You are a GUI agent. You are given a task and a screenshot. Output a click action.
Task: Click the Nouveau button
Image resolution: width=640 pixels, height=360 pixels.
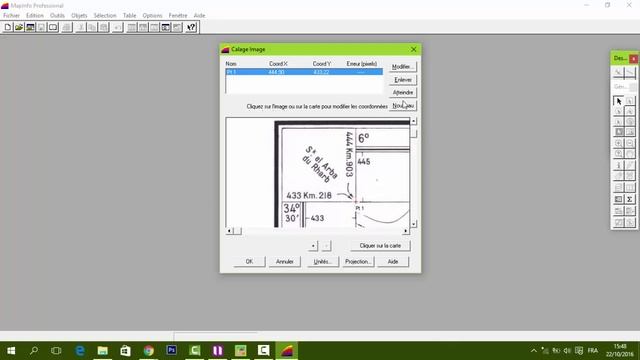(x=403, y=106)
